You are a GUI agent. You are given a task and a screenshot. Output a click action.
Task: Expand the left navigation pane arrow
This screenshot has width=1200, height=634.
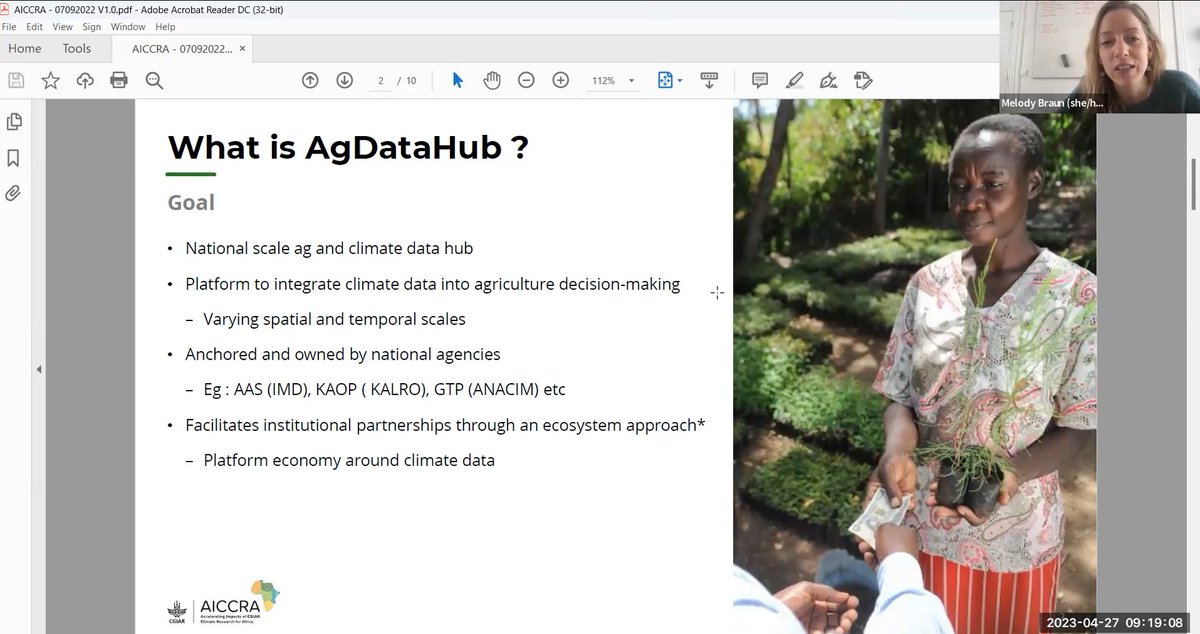click(38, 369)
